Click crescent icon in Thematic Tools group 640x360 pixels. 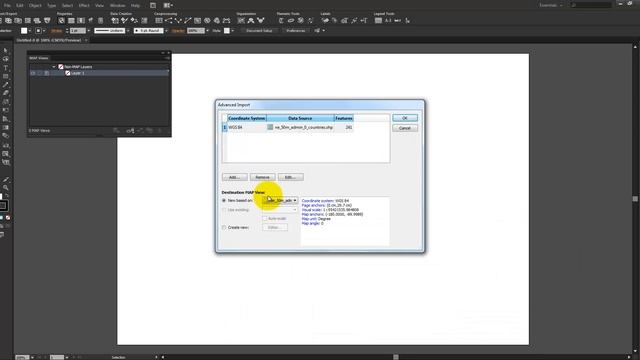click(281, 20)
